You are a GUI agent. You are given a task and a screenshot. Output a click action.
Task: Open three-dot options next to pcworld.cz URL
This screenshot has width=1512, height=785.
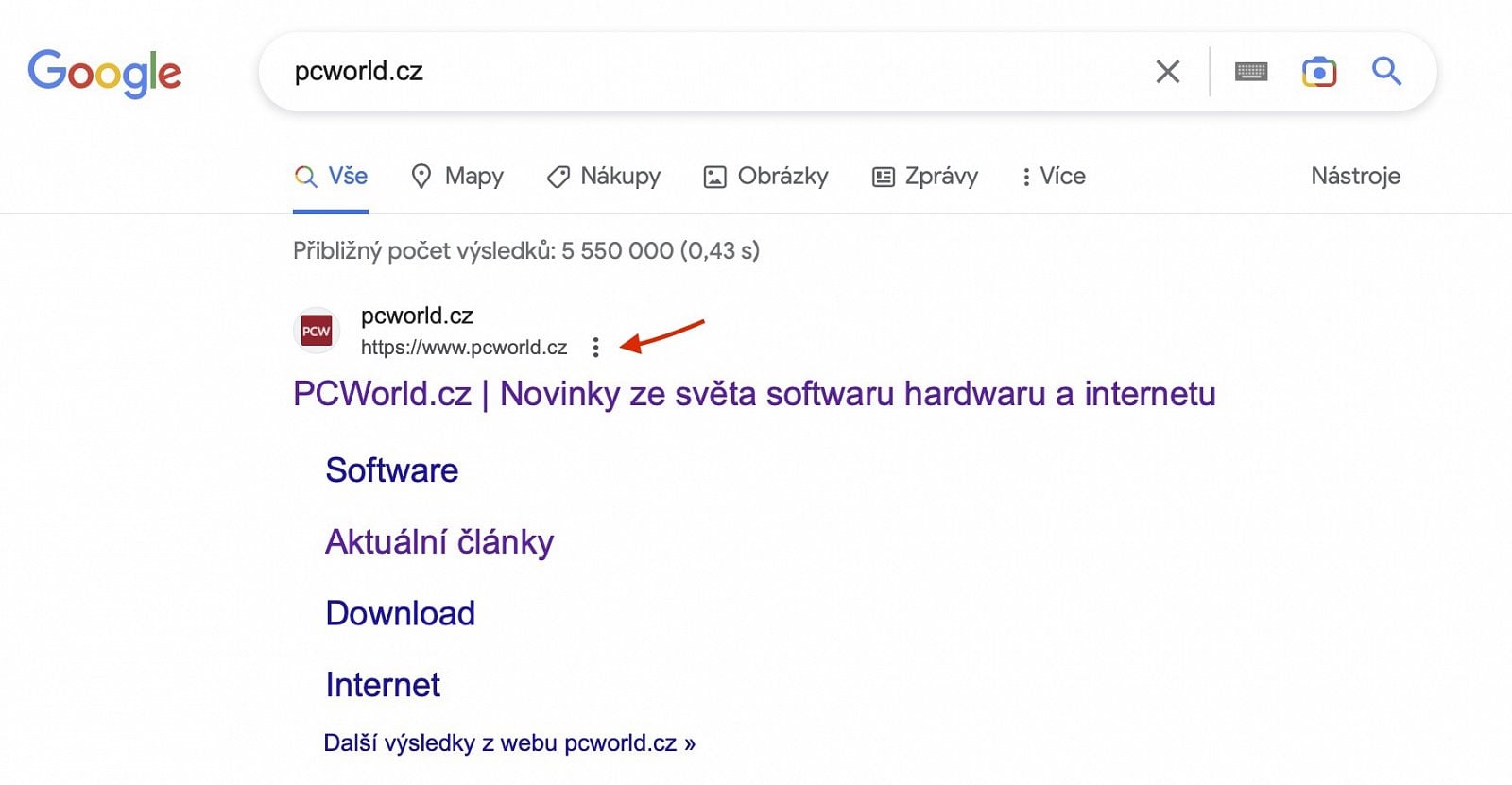click(x=595, y=348)
